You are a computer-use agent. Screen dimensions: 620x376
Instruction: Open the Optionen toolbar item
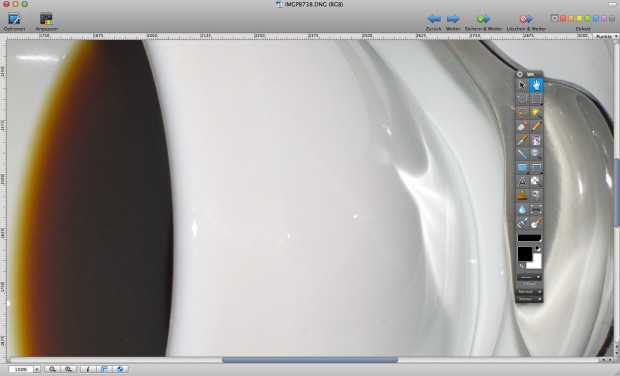coord(14,21)
